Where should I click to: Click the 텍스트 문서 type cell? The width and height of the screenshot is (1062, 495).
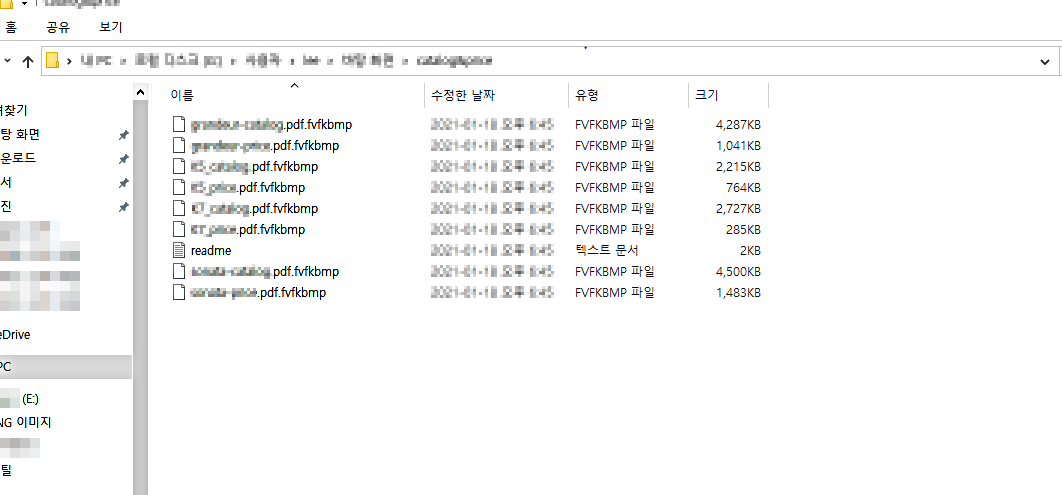[607, 251]
